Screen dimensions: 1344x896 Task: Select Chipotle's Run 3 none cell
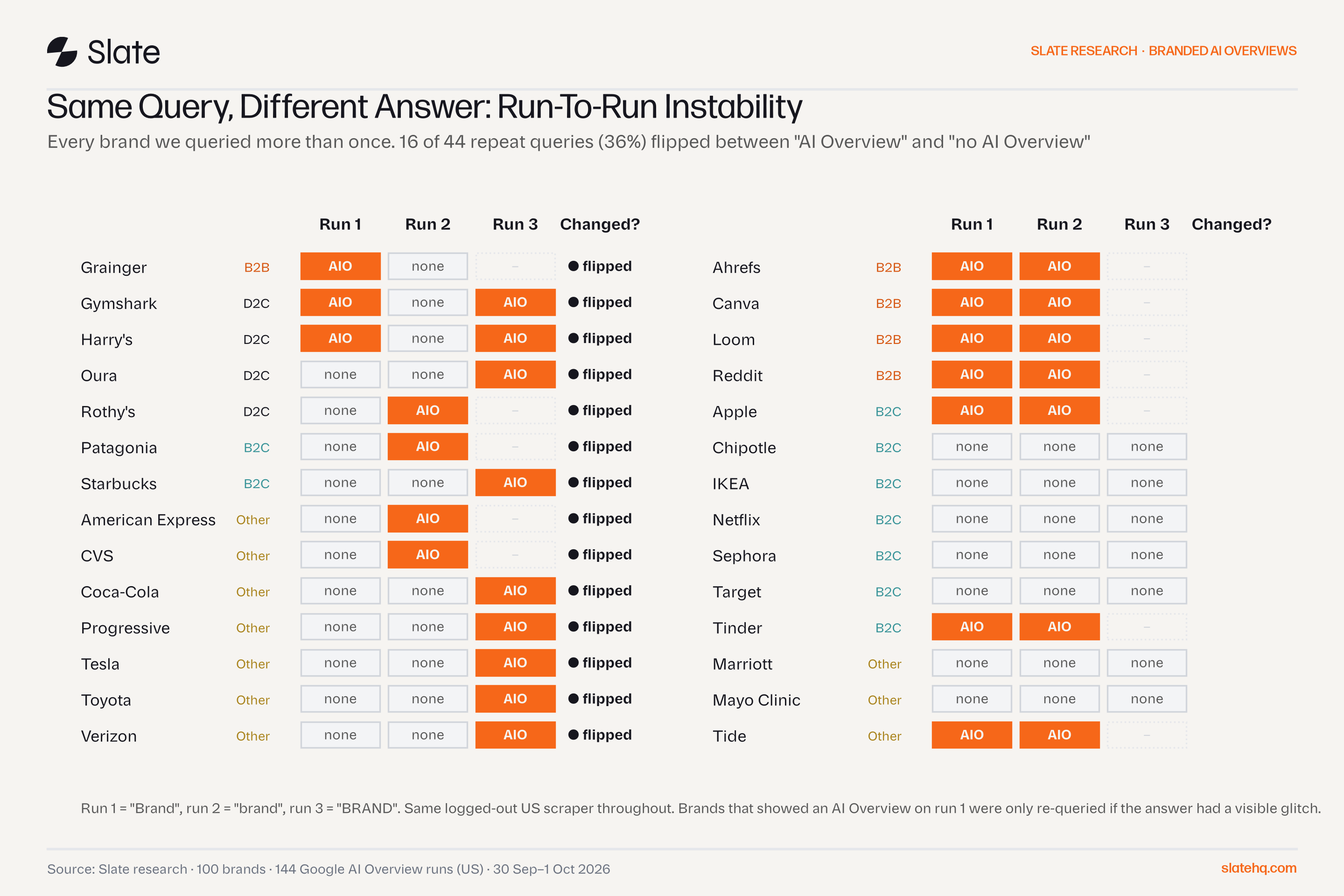coord(1147,446)
